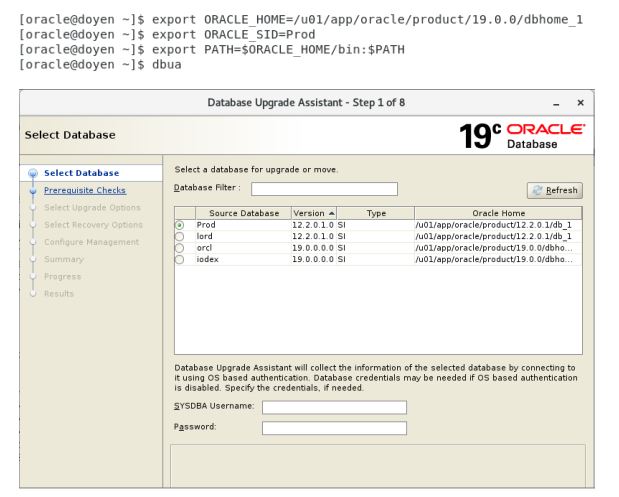Image resolution: width=619 pixels, height=497 pixels.
Task: Open the Prerequisite Checks step link
Action: [x=85, y=190]
